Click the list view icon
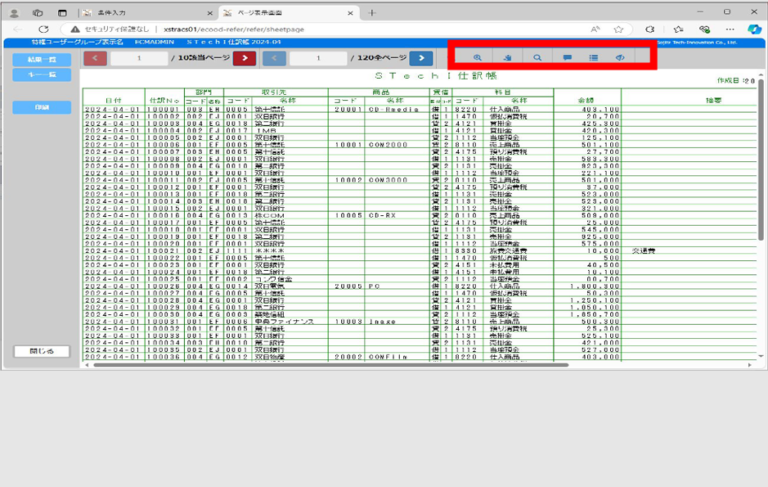The width and height of the screenshot is (768, 487). point(594,58)
